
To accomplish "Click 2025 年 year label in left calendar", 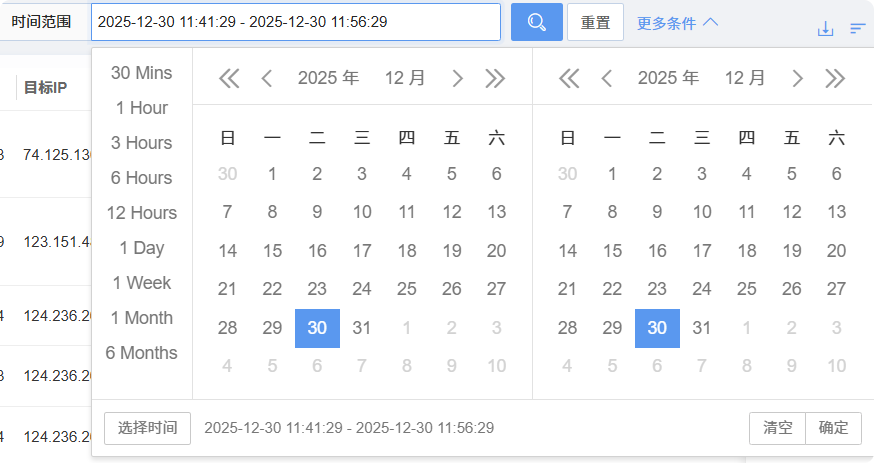I will 328,78.
